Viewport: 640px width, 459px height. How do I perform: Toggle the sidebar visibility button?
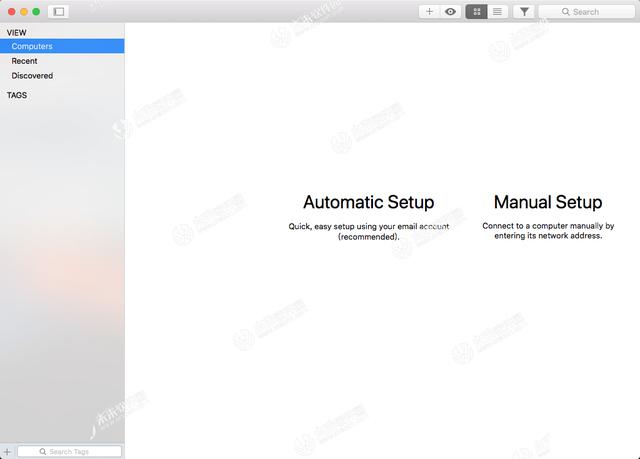(58, 12)
